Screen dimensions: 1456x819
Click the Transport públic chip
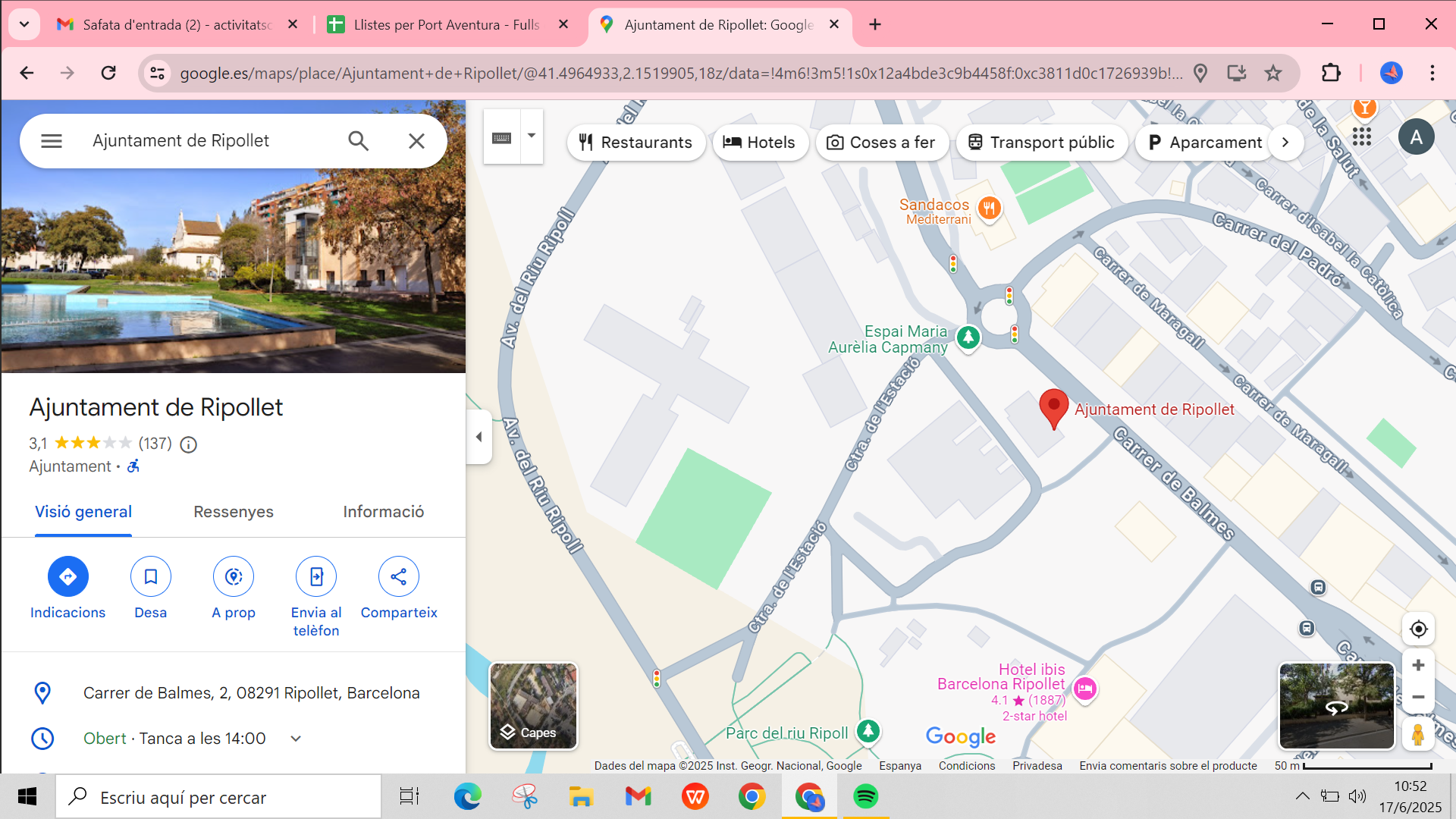coord(1041,143)
